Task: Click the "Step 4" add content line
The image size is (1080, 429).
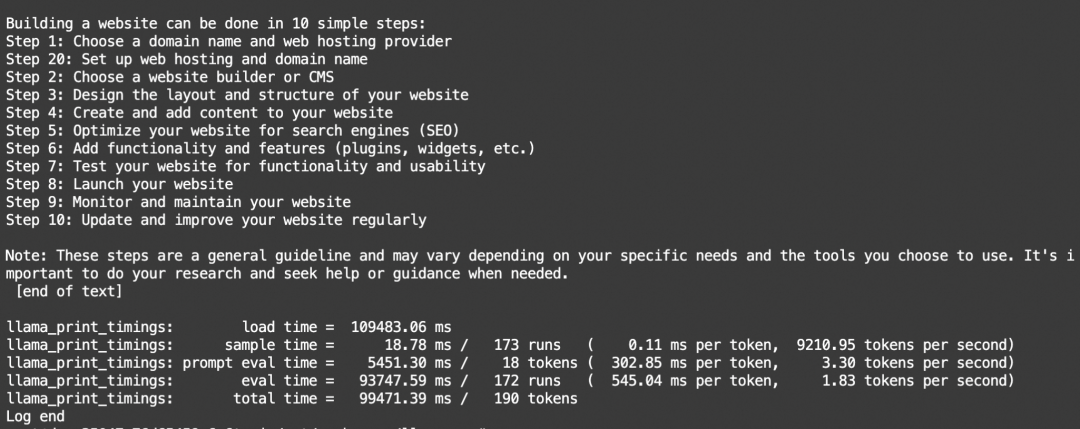Action: [x=199, y=113]
